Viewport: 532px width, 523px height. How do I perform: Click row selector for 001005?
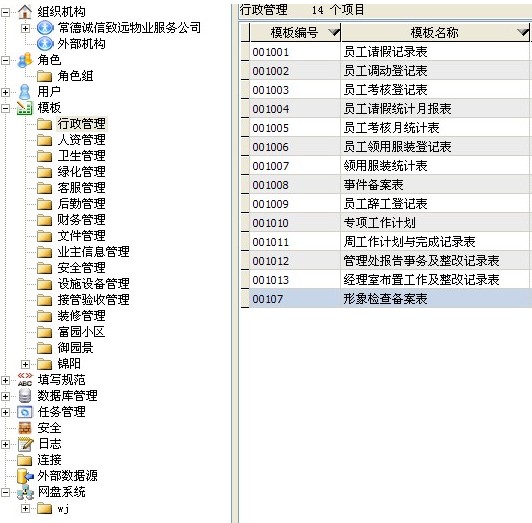tap(245, 128)
